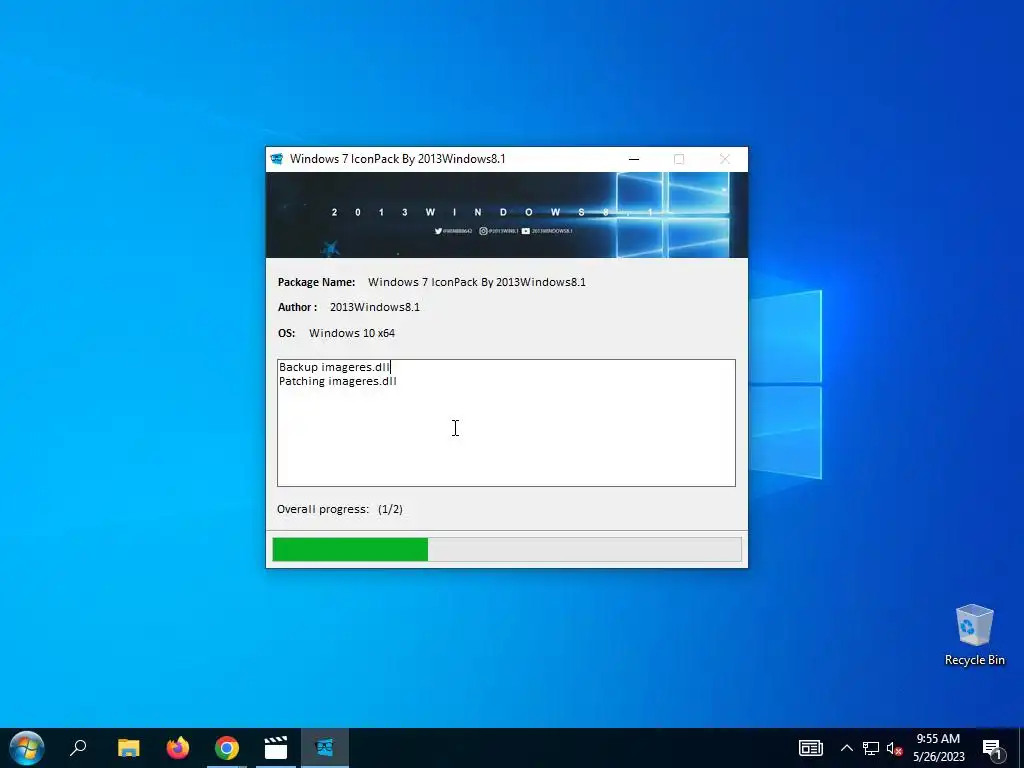
Task: Open the notification center icon
Action: 992,748
